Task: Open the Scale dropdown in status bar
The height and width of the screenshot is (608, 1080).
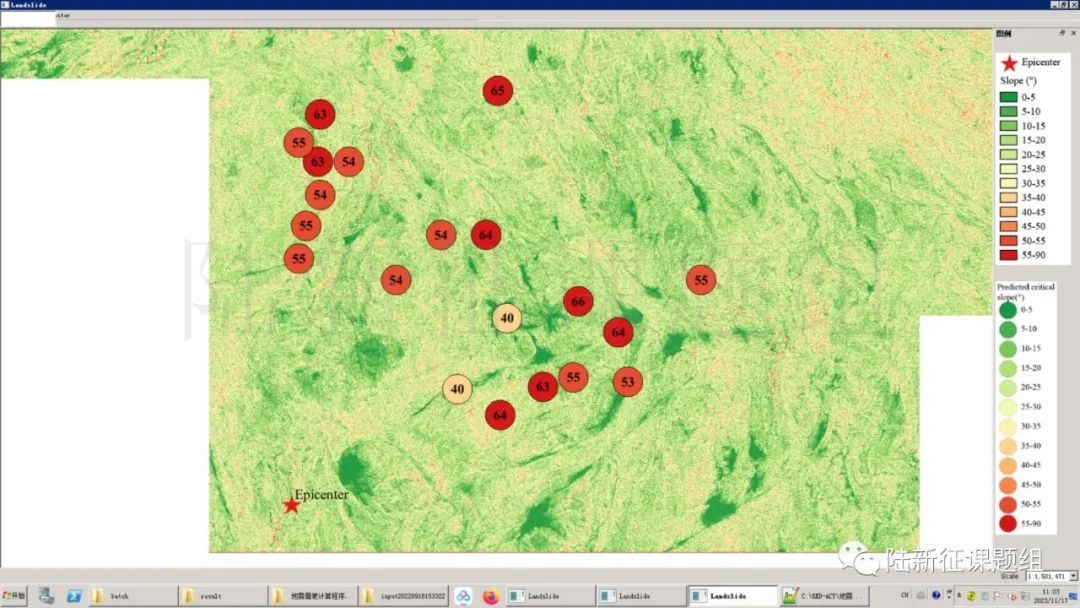Action: (1073, 576)
